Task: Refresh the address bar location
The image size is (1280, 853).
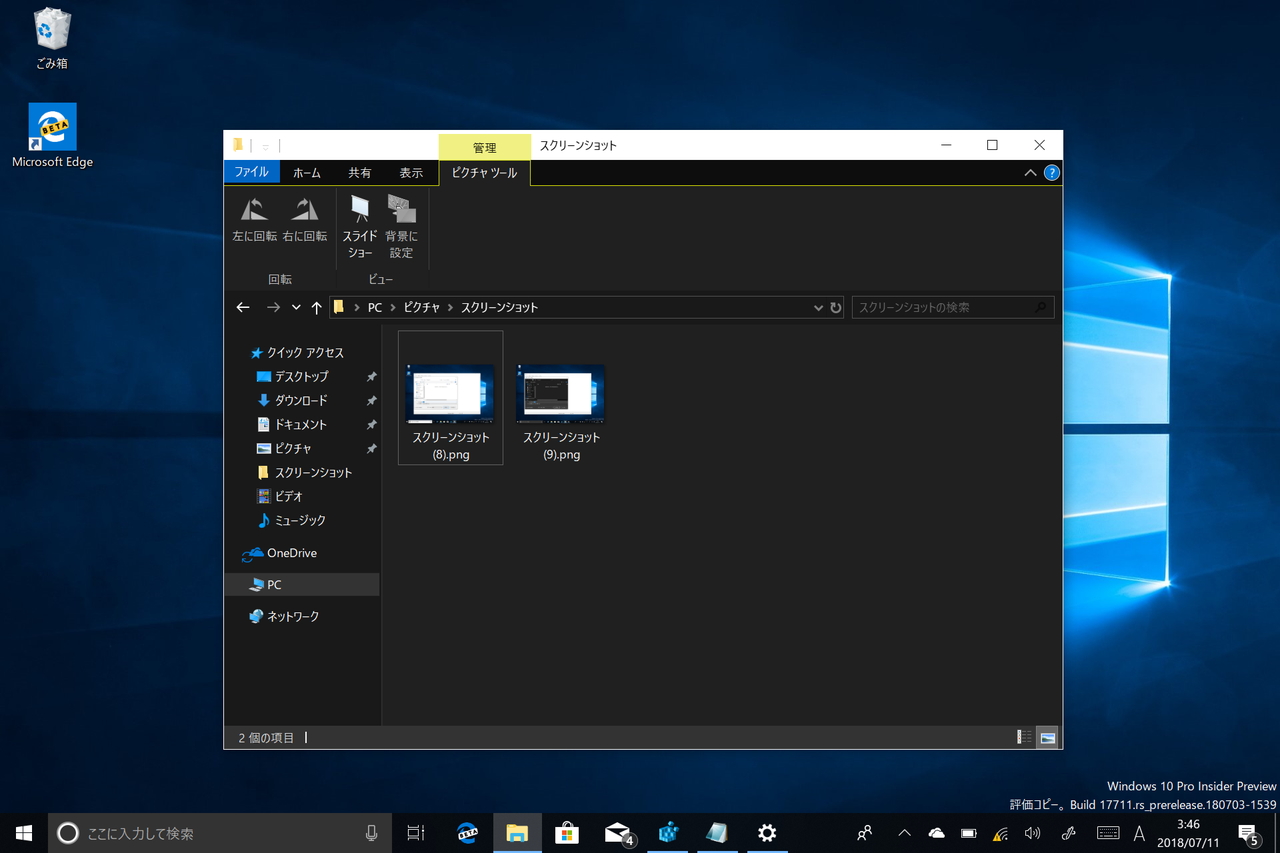Action: pos(836,307)
